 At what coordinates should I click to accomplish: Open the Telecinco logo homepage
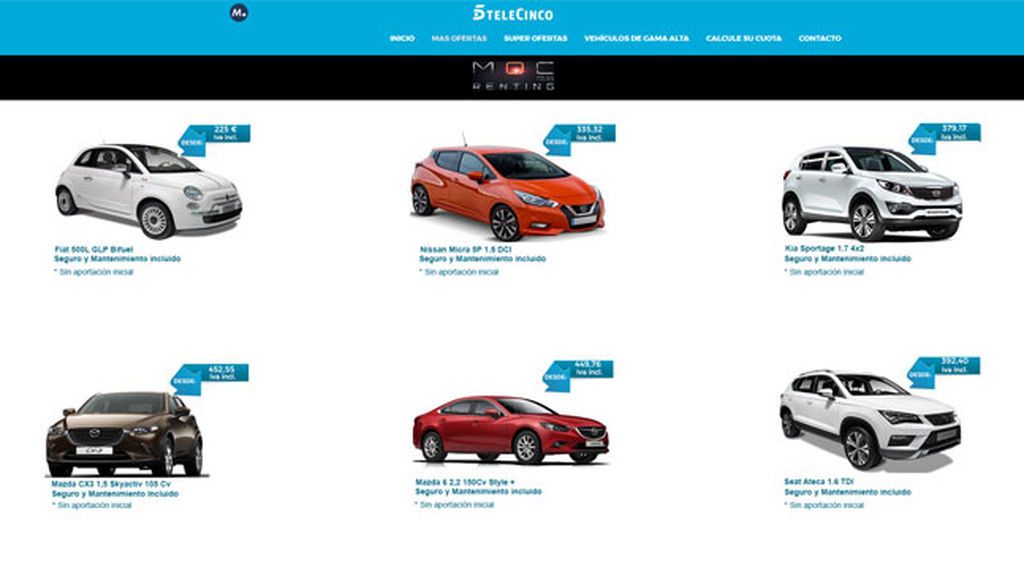pyautogui.click(x=513, y=13)
